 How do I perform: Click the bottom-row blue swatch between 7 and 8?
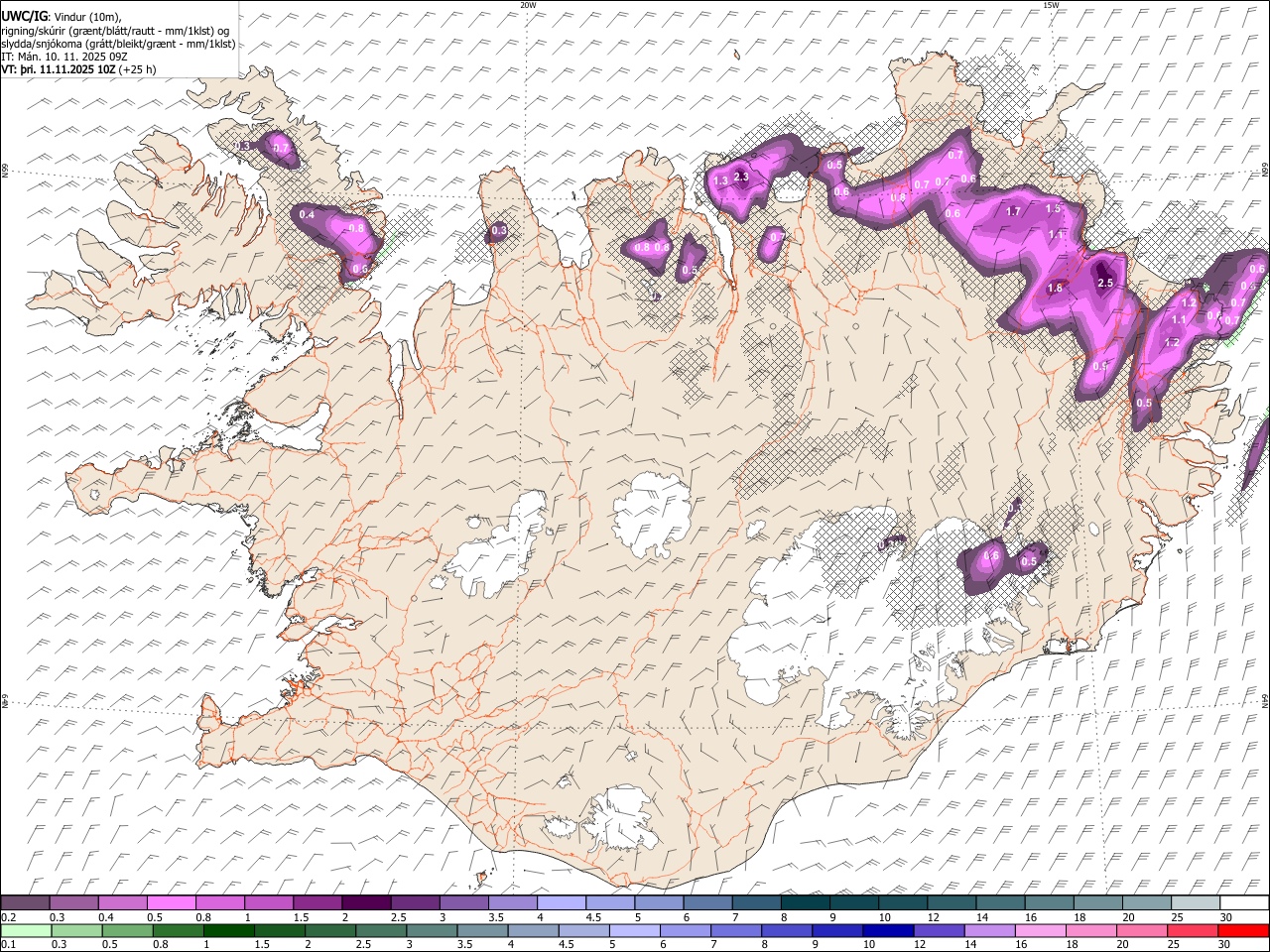735,930
